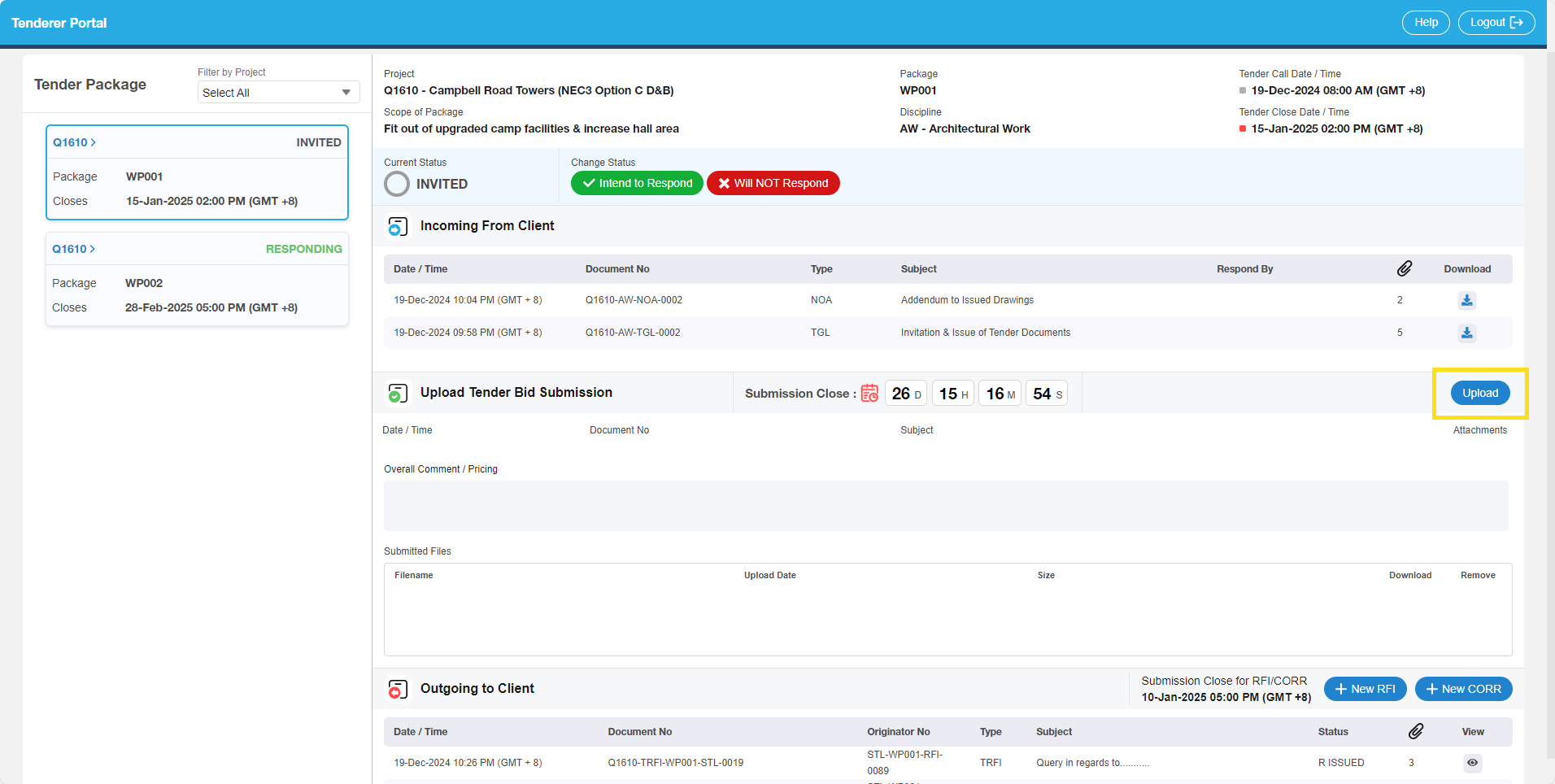Click the Filename column header in Submitted Files
Image resolution: width=1555 pixels, height=784 pixels.
point(413,575)
